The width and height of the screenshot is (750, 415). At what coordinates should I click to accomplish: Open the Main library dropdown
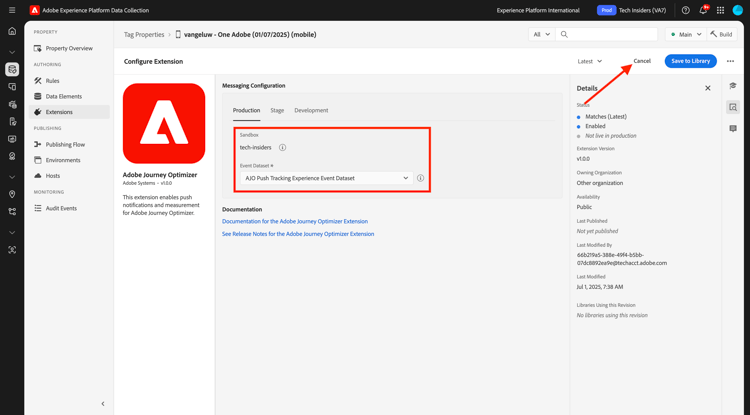(x=686, y=34)
